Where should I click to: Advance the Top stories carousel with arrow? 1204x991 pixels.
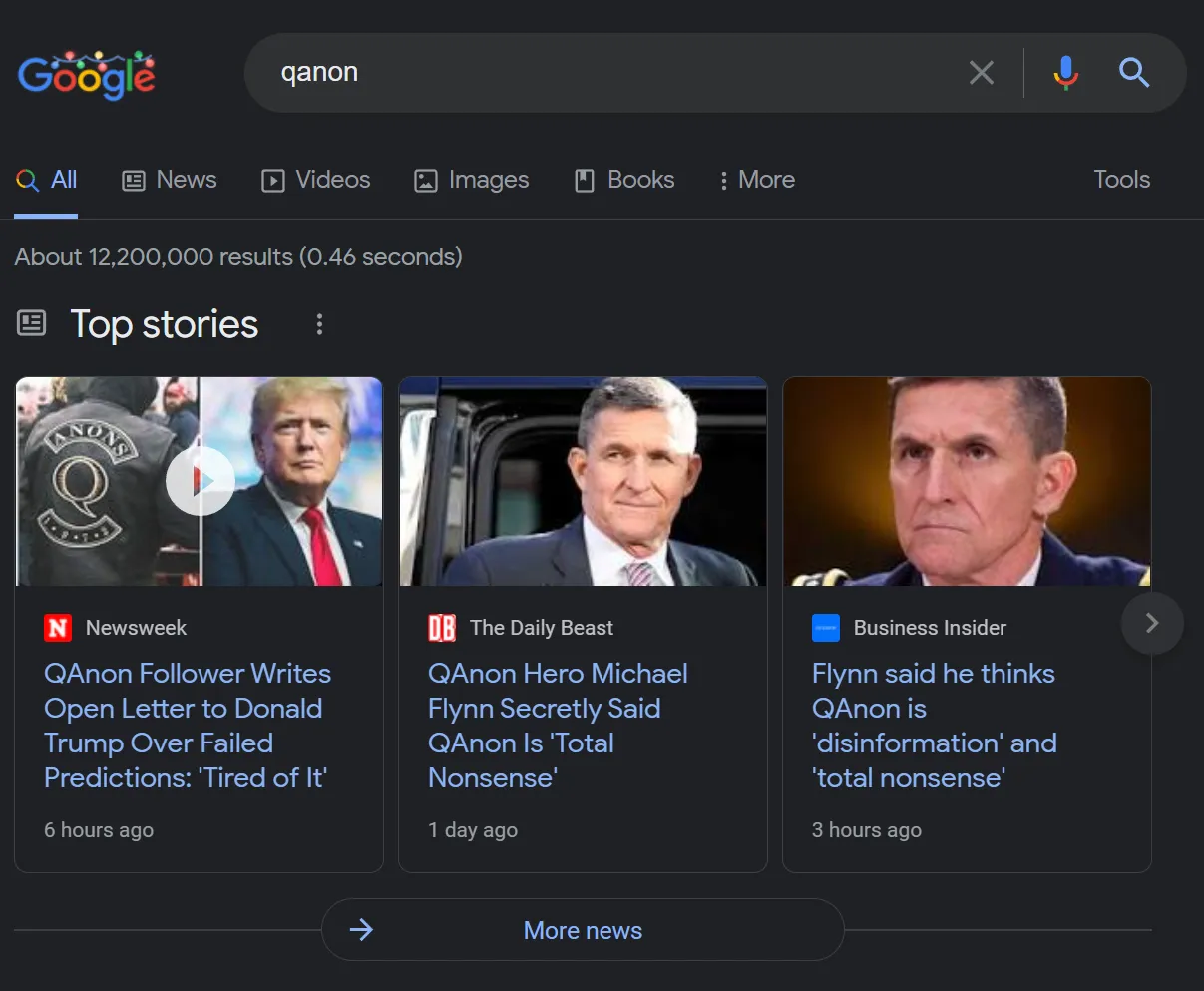[x=1152, y=623]
